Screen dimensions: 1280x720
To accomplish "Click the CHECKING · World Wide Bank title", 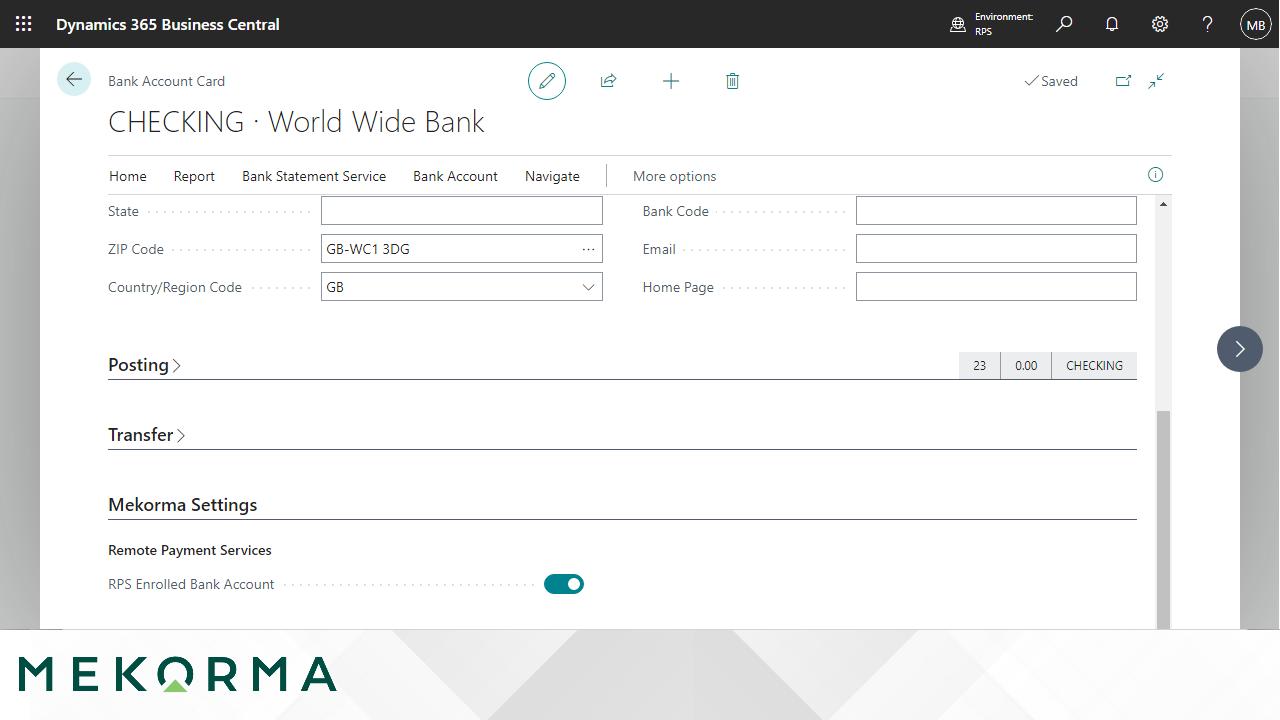I will pos(296,122).
